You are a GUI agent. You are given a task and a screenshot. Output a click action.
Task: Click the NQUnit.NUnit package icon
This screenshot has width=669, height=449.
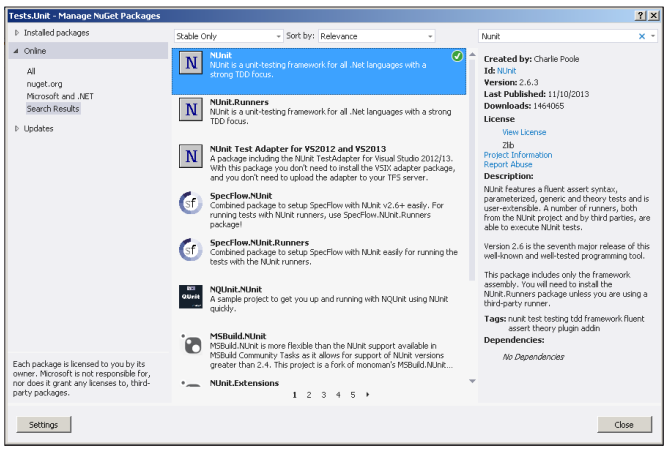pos(191,297)
